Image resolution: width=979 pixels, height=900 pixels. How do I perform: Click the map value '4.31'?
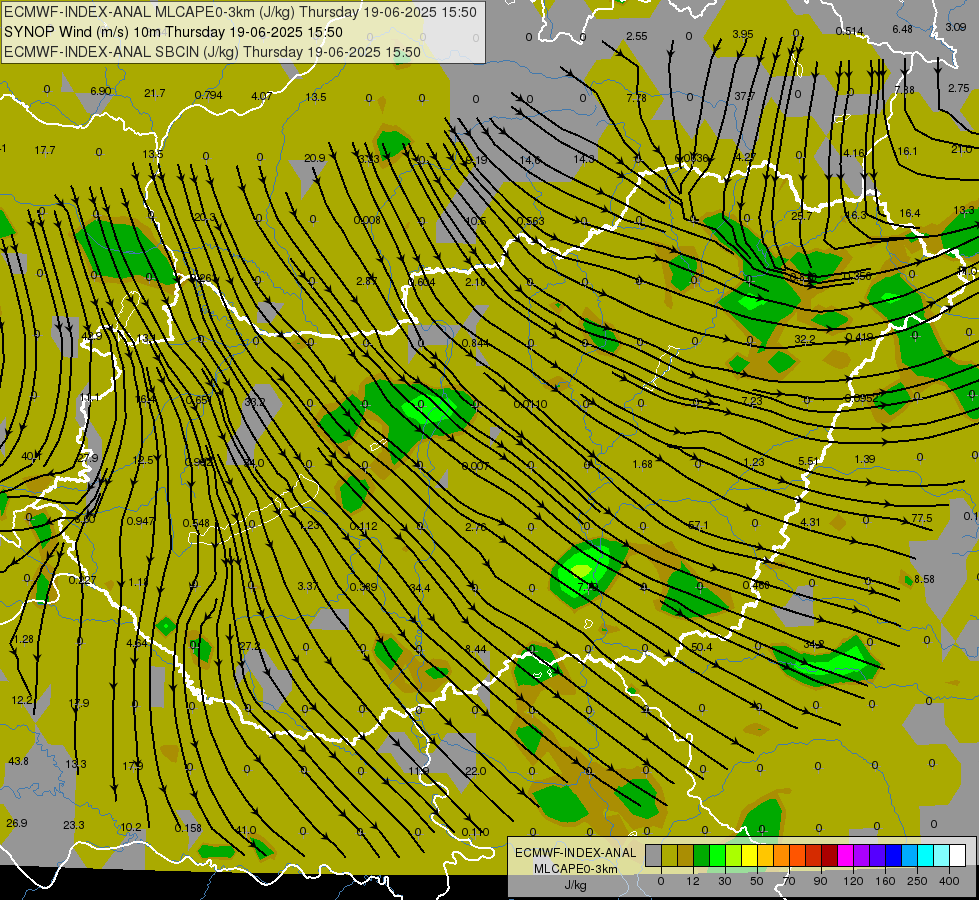coord(810,522)
